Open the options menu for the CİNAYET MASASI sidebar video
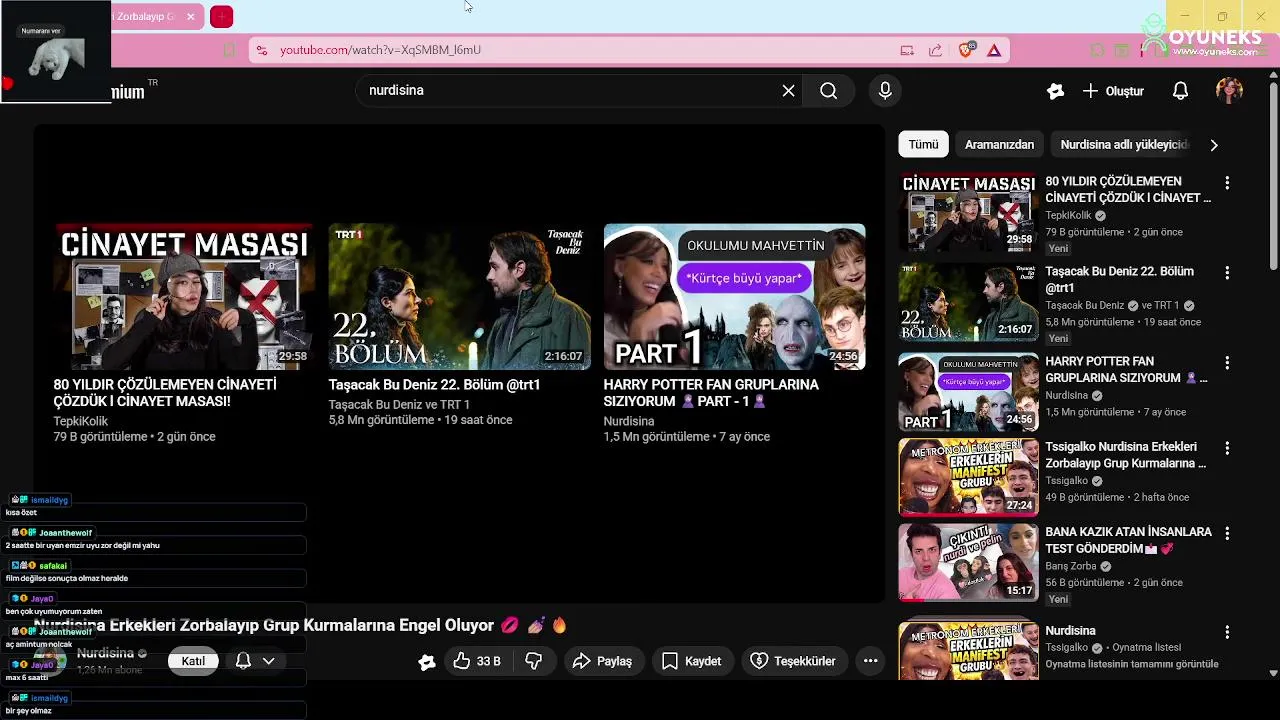This screenshot has width=1280, height=720. tap(1227, 183)
